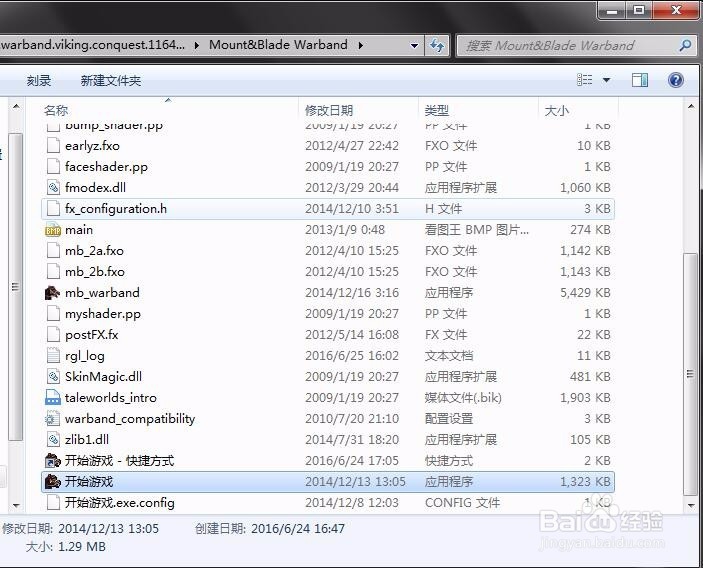
Task: Click the taleworlds_intro media file icon
Action: (53, 398)
